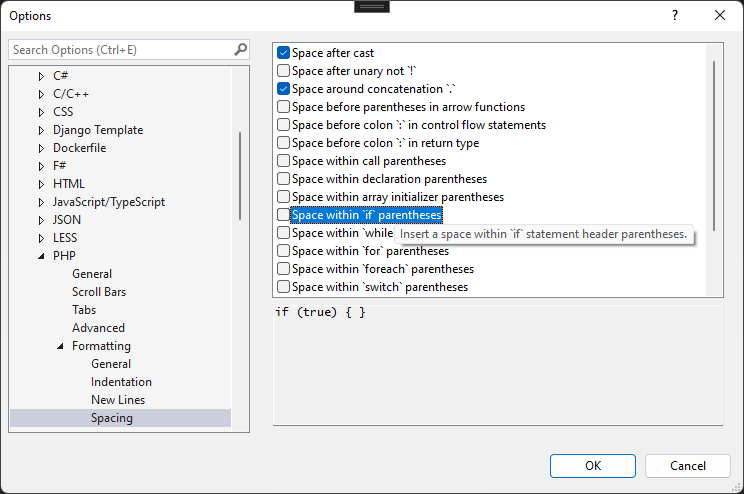Viewport: 744px width, 494px height.
Task: Expand the JavaScript/TypeScript node arrow
Action: [x=41, y=202]
